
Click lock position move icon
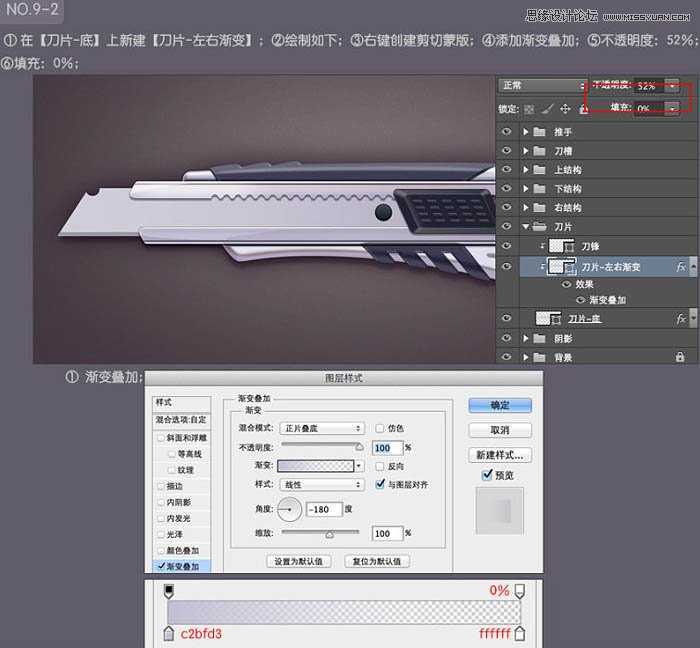click(x=565, y=109)
